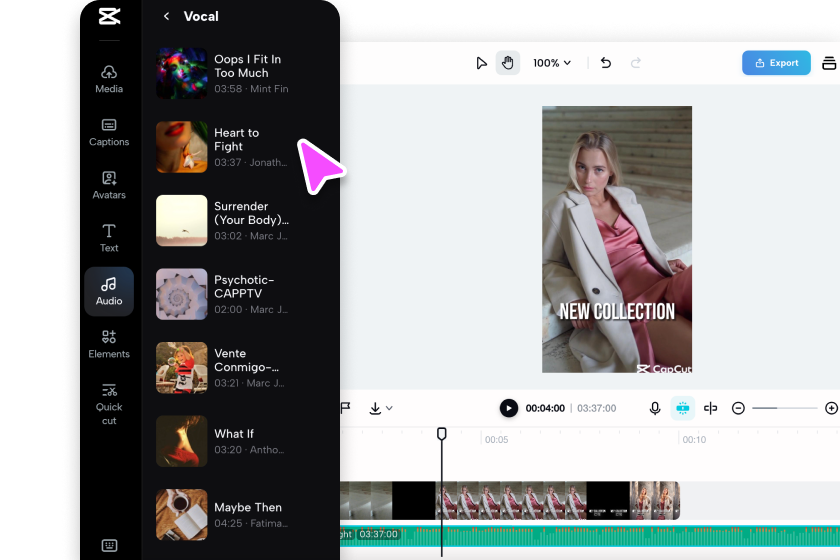Click the playhead marker on the timeline
840x560 pixels.
(x=441, y=434)
